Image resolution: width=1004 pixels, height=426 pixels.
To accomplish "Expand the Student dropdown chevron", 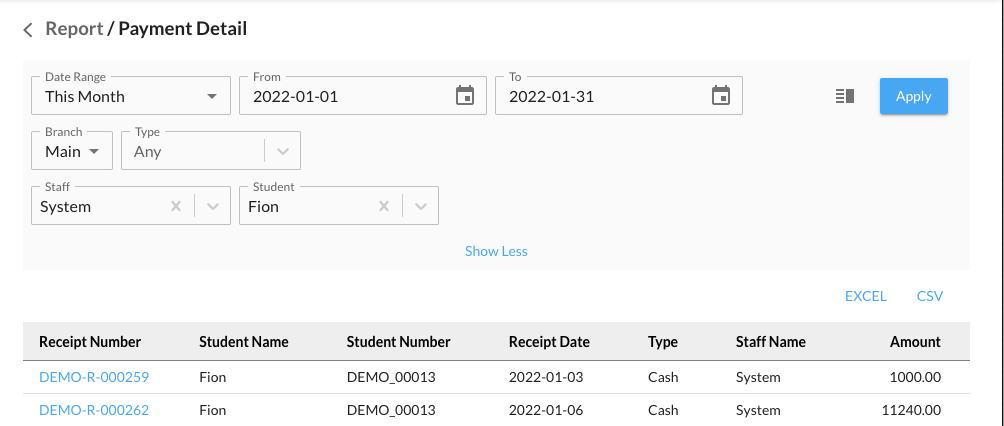I will (420, 206).
